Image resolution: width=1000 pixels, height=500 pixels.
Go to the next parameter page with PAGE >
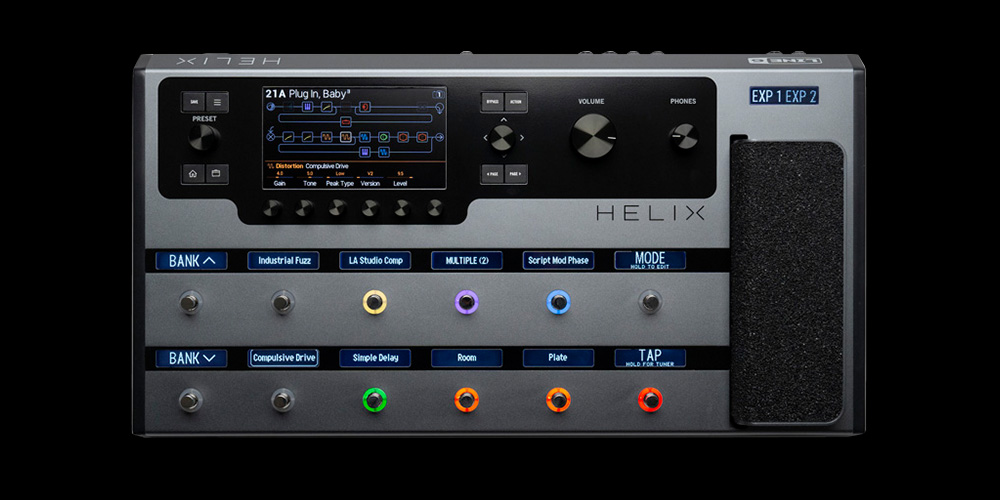tap(516, 173)
